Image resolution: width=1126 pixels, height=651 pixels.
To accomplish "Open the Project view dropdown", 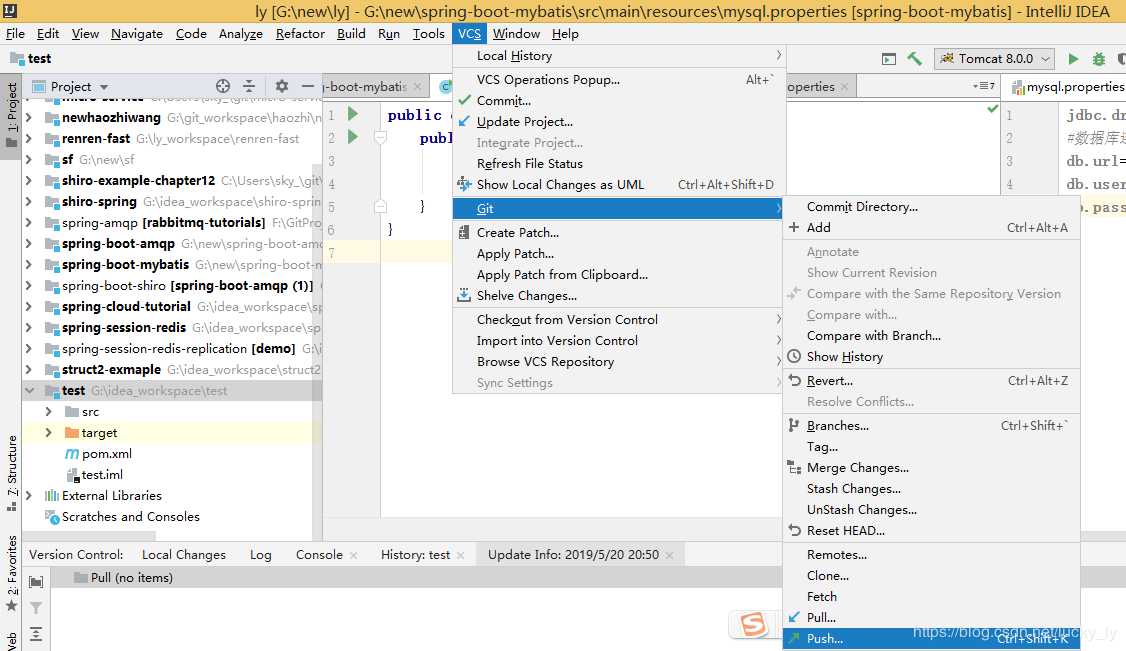I will tap(103, 87).
